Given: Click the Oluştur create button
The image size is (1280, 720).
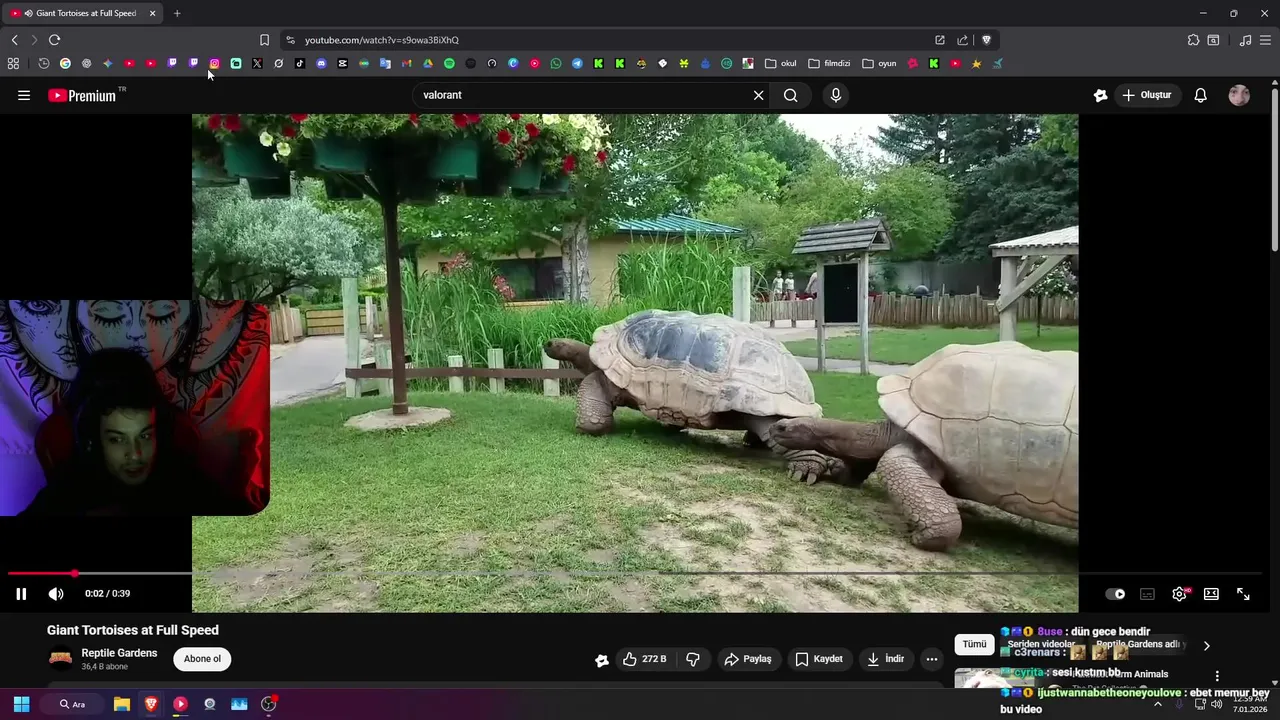Looking at the screenshot, I should 1146,95.
